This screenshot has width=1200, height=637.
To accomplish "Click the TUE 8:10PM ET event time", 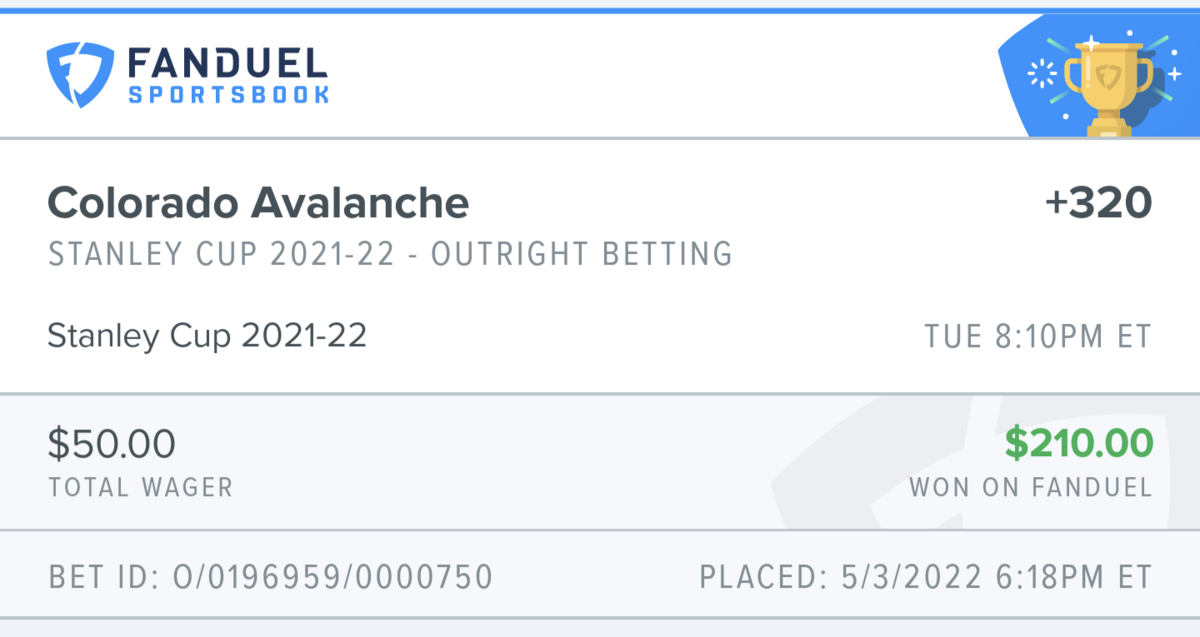I will tap(1038, 337).
